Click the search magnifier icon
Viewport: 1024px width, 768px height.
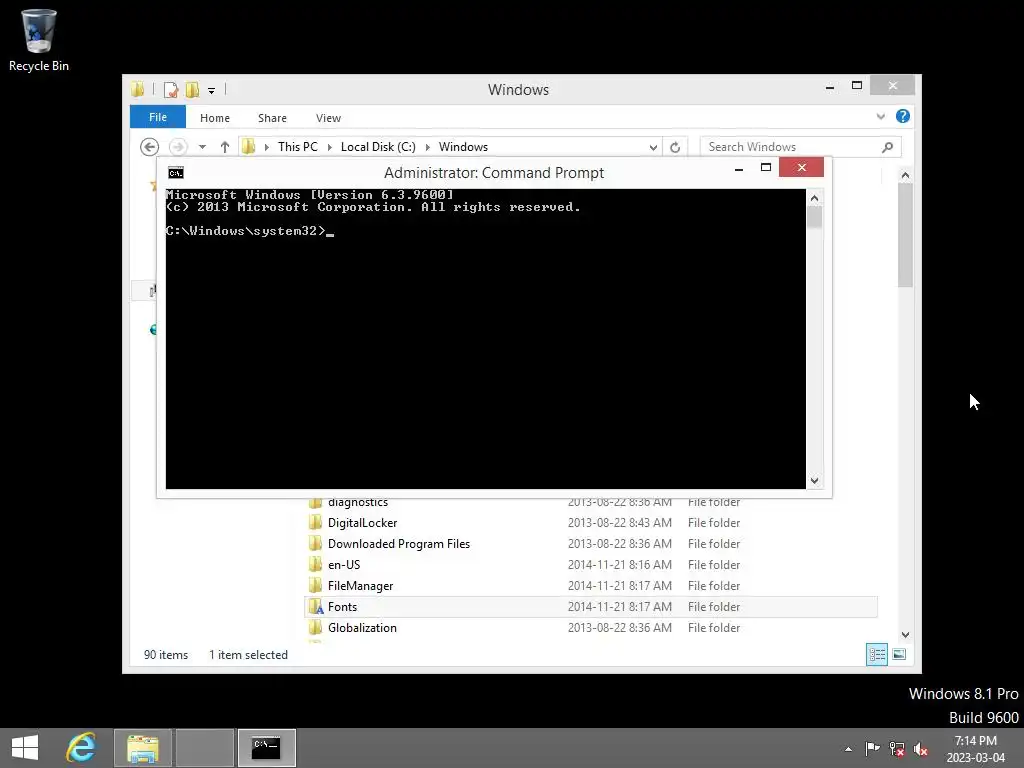[887, 147]
